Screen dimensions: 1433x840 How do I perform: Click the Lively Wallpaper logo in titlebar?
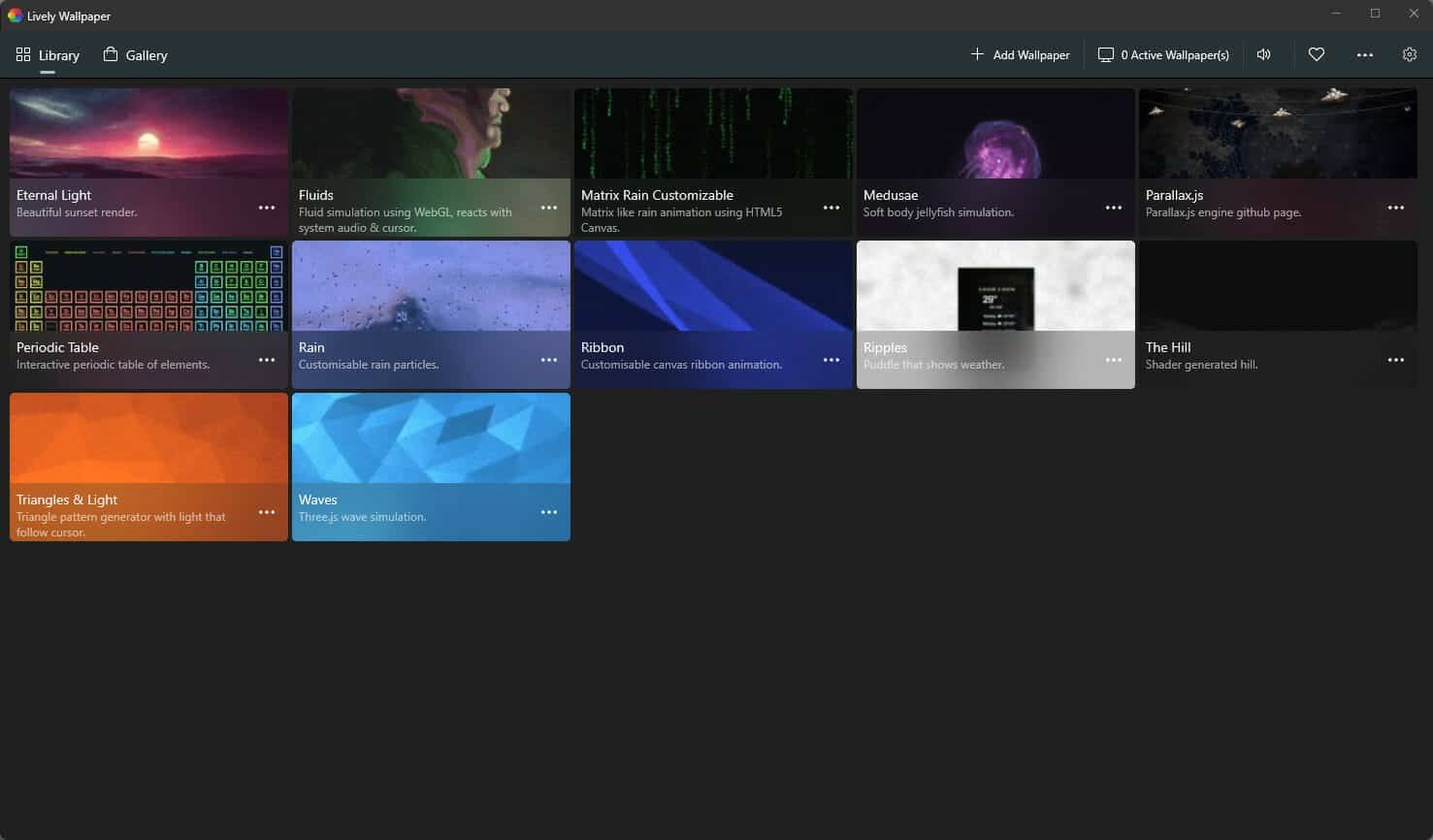(x=16, y=15)
